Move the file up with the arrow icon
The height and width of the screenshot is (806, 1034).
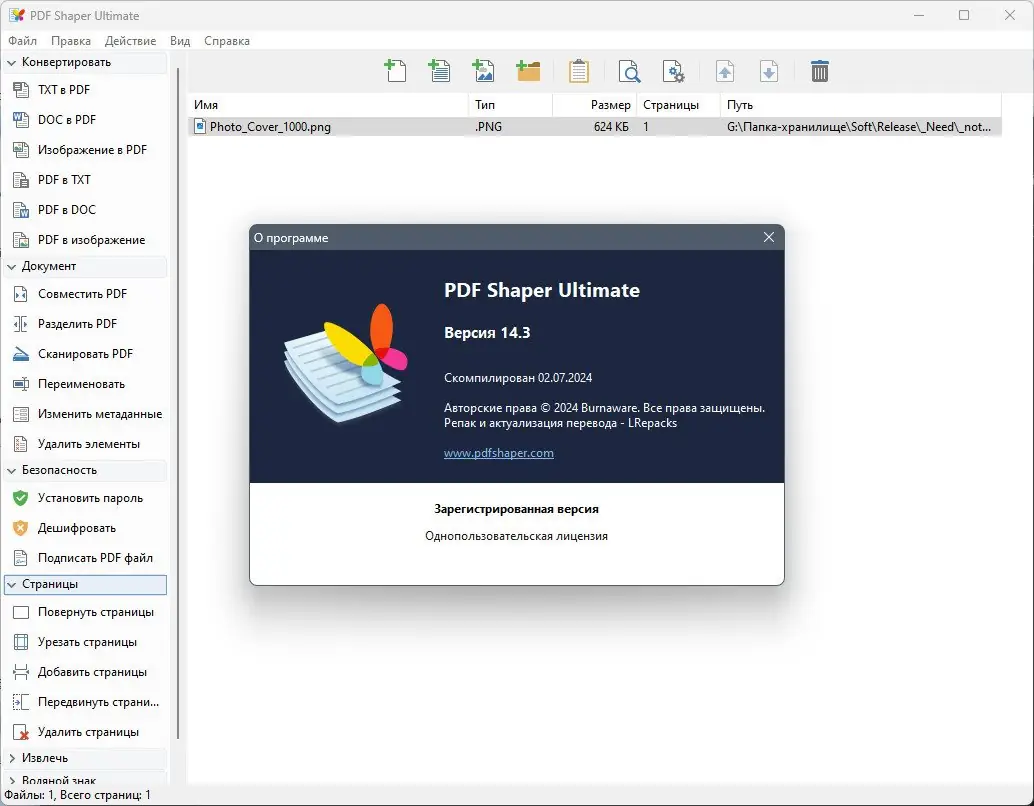click(725, 71)
